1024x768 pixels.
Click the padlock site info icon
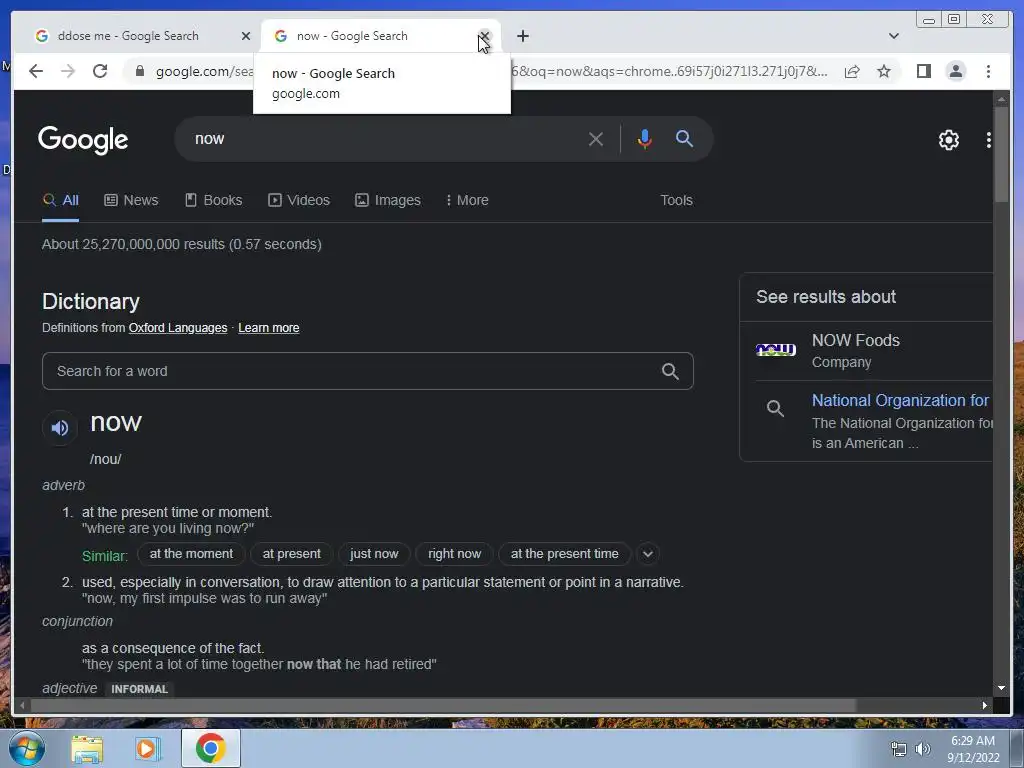click(140, 71)
